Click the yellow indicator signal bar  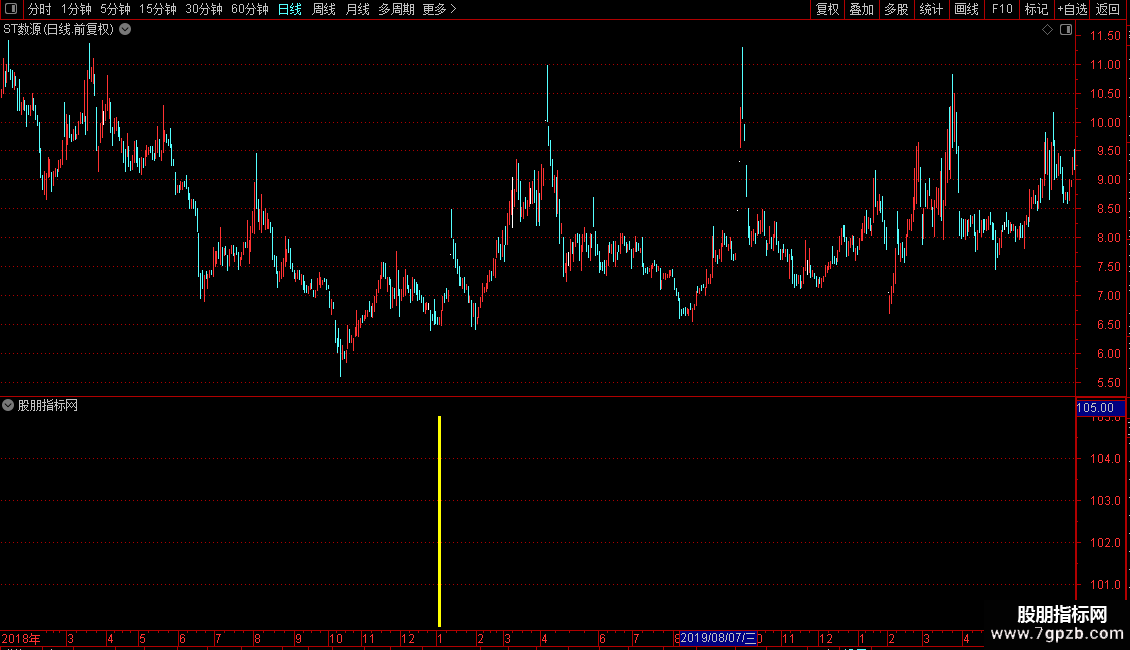click(x=440, y=521)
